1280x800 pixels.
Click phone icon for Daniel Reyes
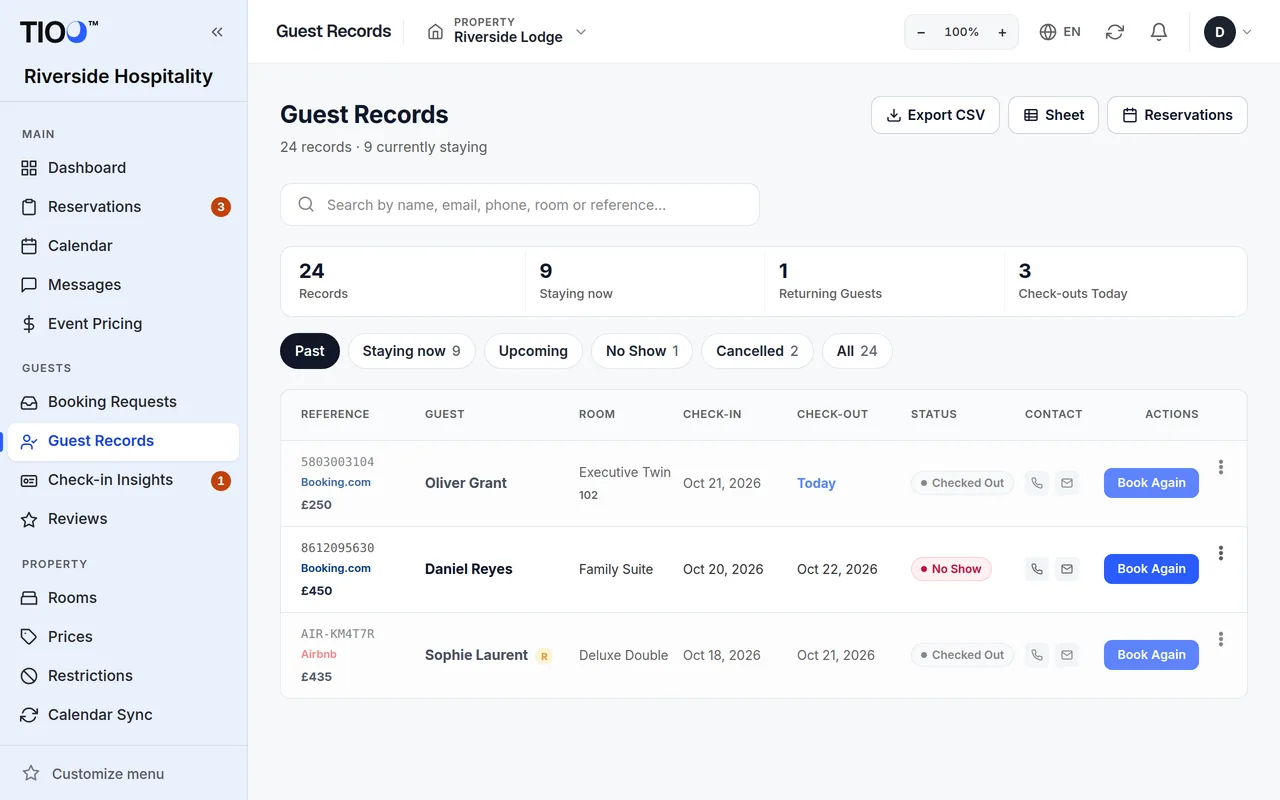pyautogui.click(x=1037, y=569)
